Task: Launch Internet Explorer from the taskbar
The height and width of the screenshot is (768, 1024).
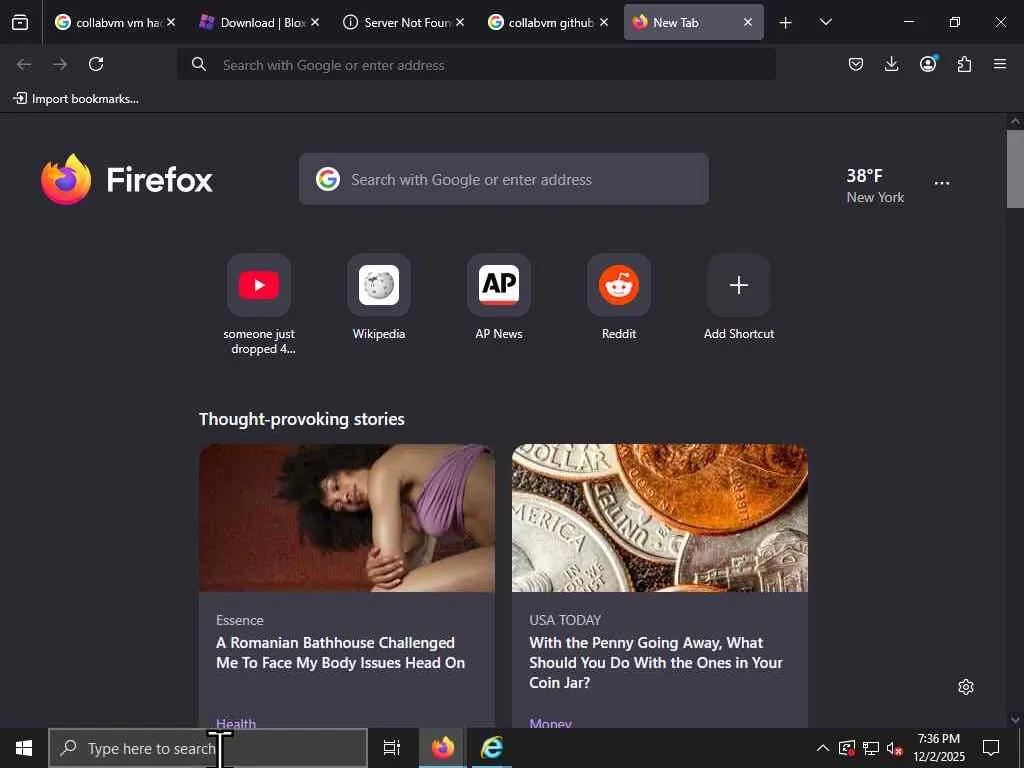Action: pyautogui.click(x=491, y=748)
